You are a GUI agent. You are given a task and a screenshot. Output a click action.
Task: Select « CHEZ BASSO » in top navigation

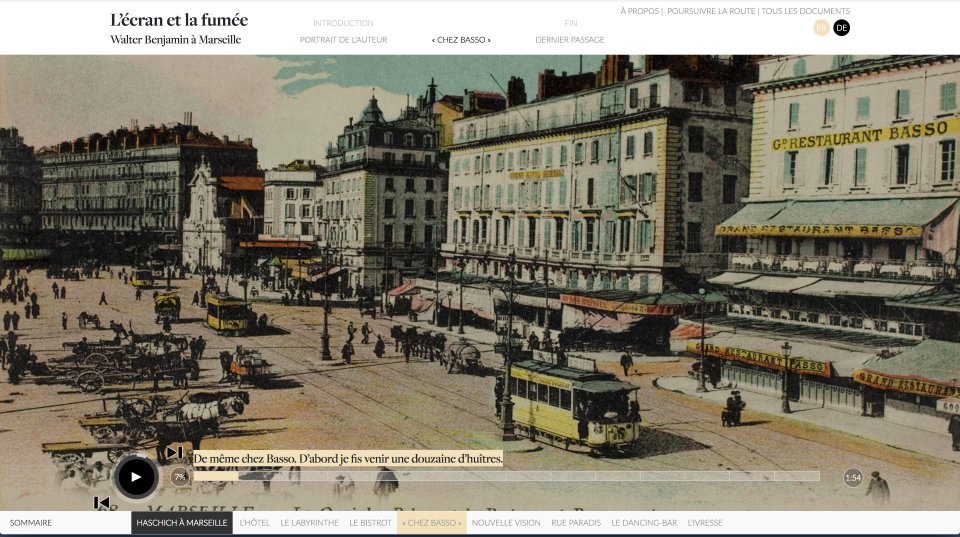461,40
